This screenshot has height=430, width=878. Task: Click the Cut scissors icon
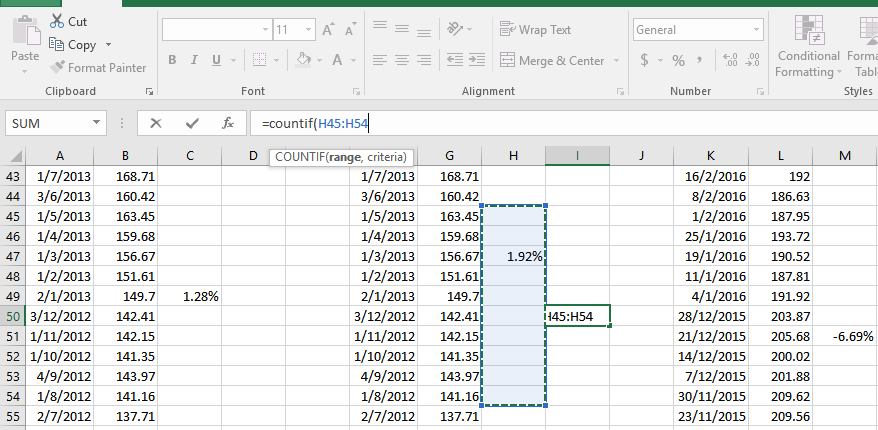coord(56,21)
